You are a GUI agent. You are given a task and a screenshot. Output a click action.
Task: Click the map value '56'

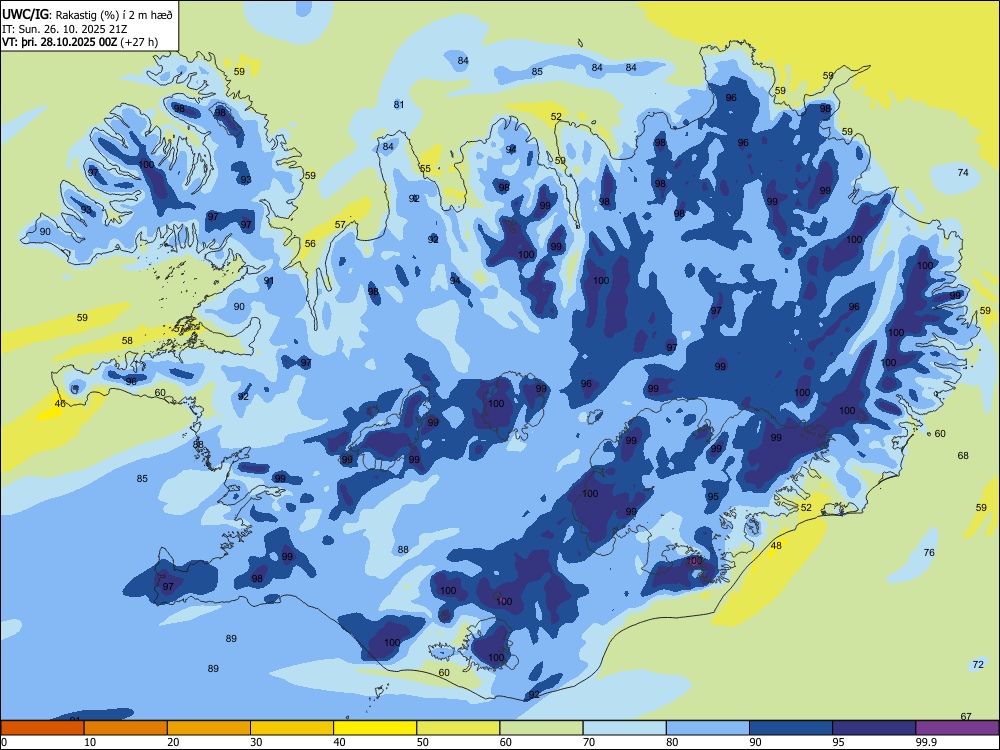coord(310,244)
